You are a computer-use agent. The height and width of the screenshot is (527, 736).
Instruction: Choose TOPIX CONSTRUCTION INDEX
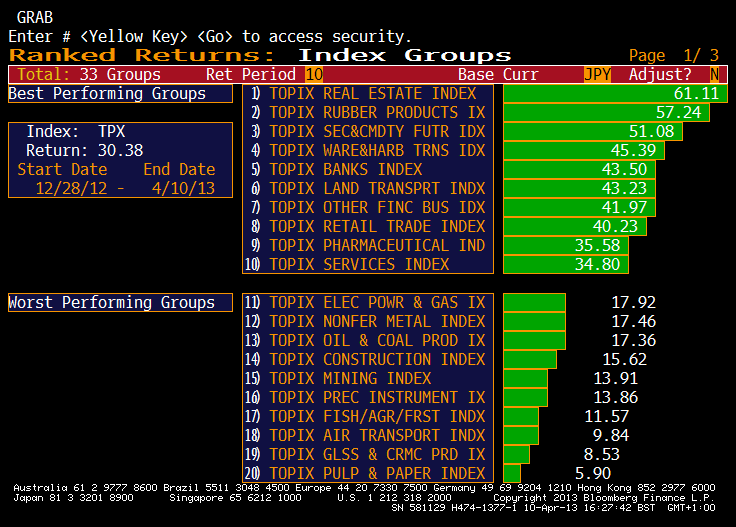click(x=368, y=359)
